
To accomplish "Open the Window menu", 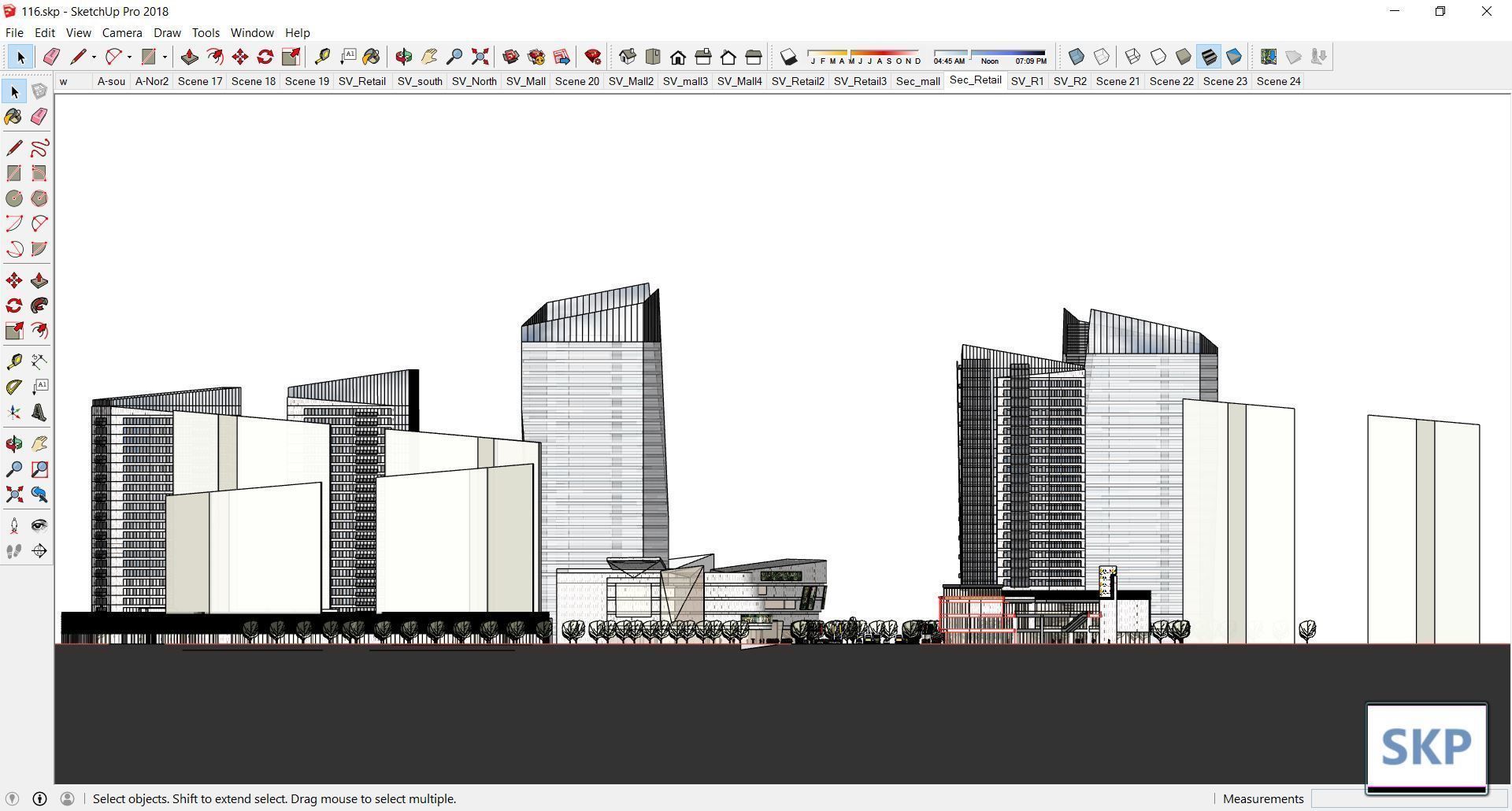I will [x=252, y=32].
